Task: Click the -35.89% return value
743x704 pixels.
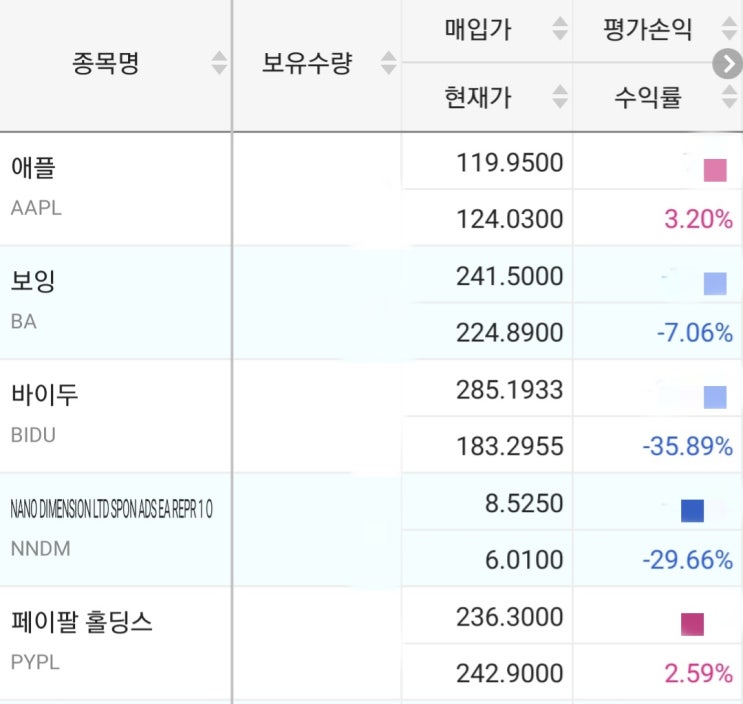Action: coord(688,446)
